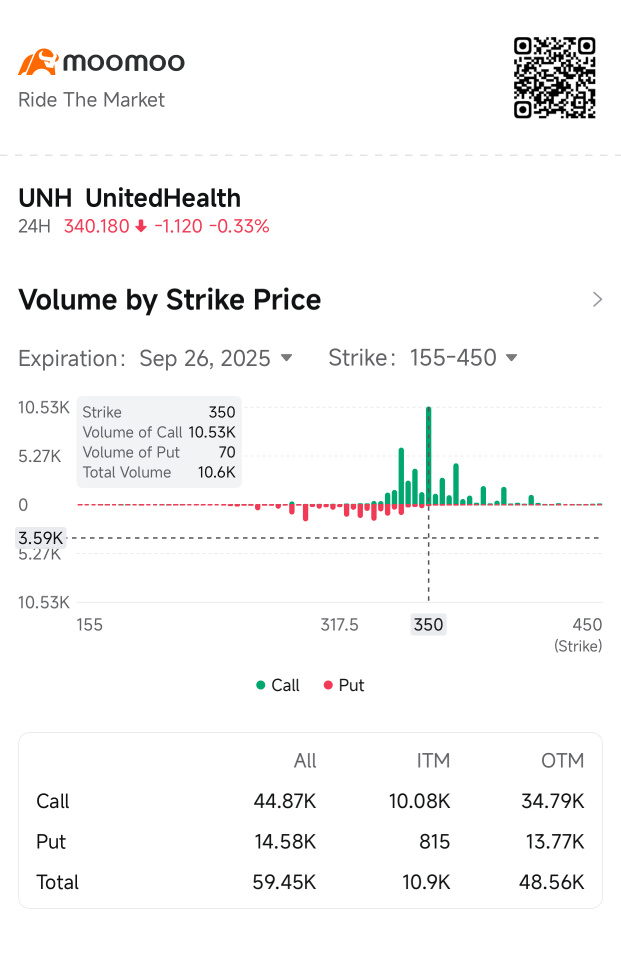Image resolution: width=621 pixels, height=957 pixels.
Task: Click the red down arrow price indicator
Action: [141, 226]
